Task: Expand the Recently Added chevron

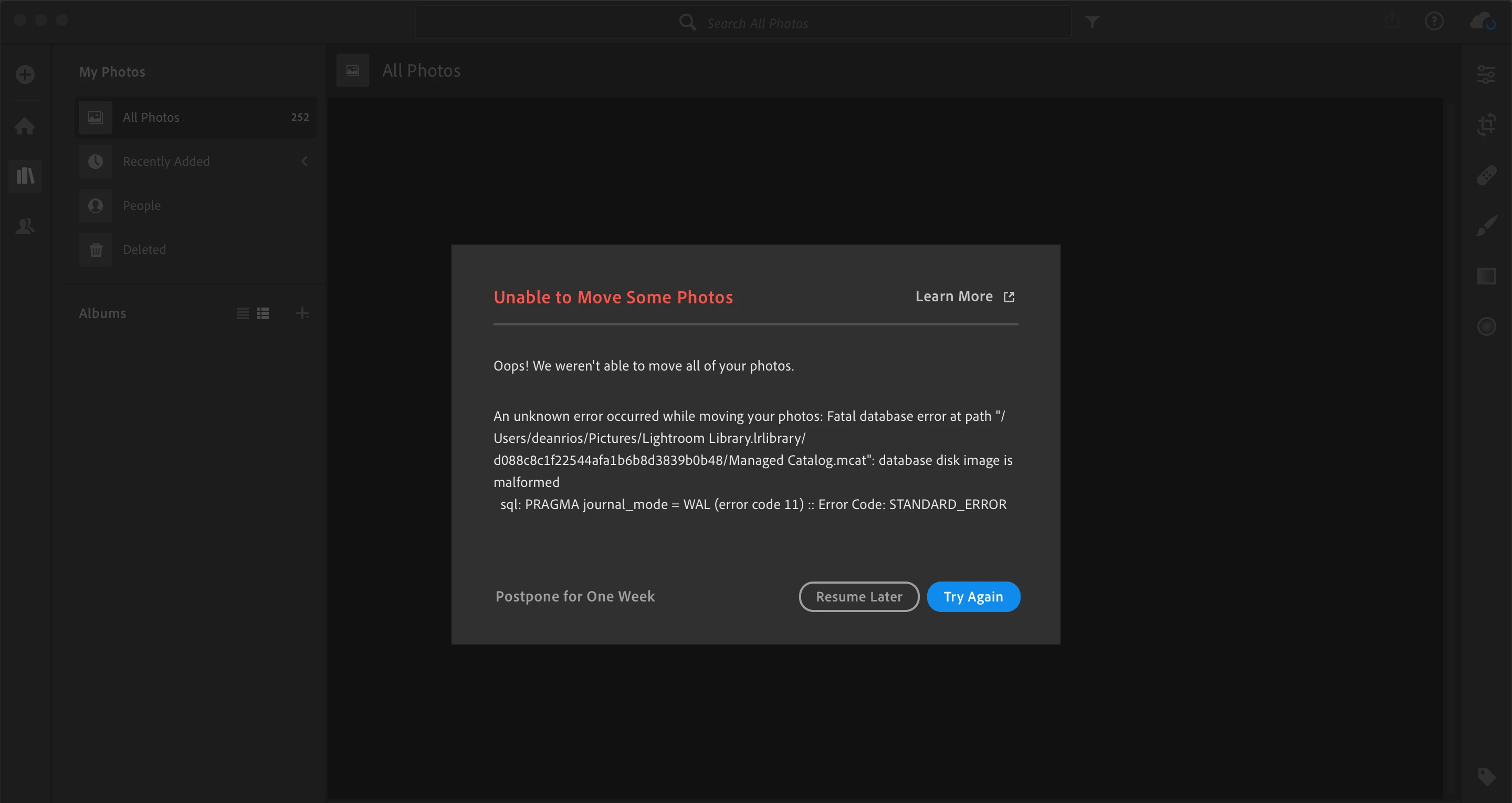Action: (304, 162)
